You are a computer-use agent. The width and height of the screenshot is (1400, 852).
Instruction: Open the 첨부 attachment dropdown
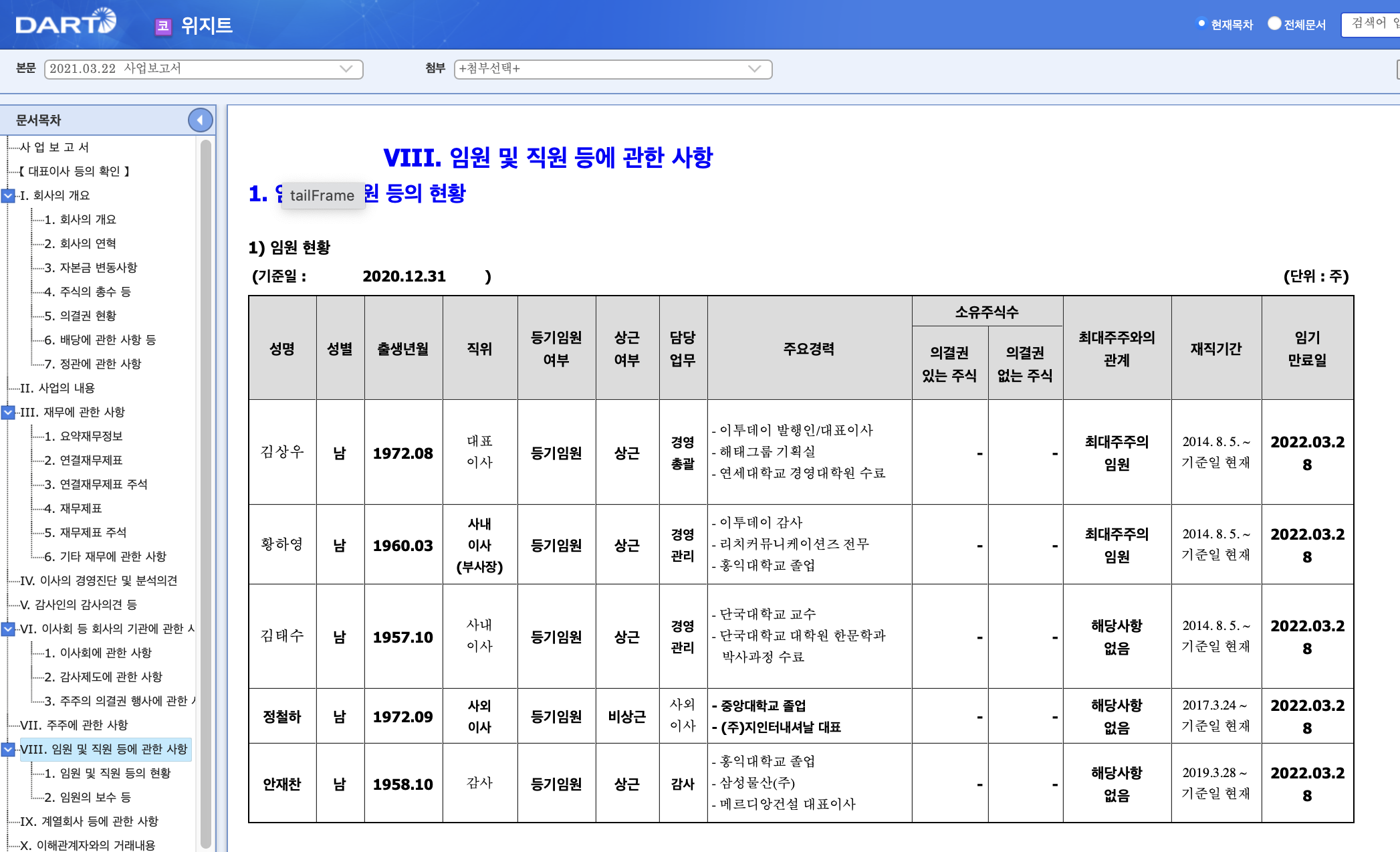[x=612, y=69]
